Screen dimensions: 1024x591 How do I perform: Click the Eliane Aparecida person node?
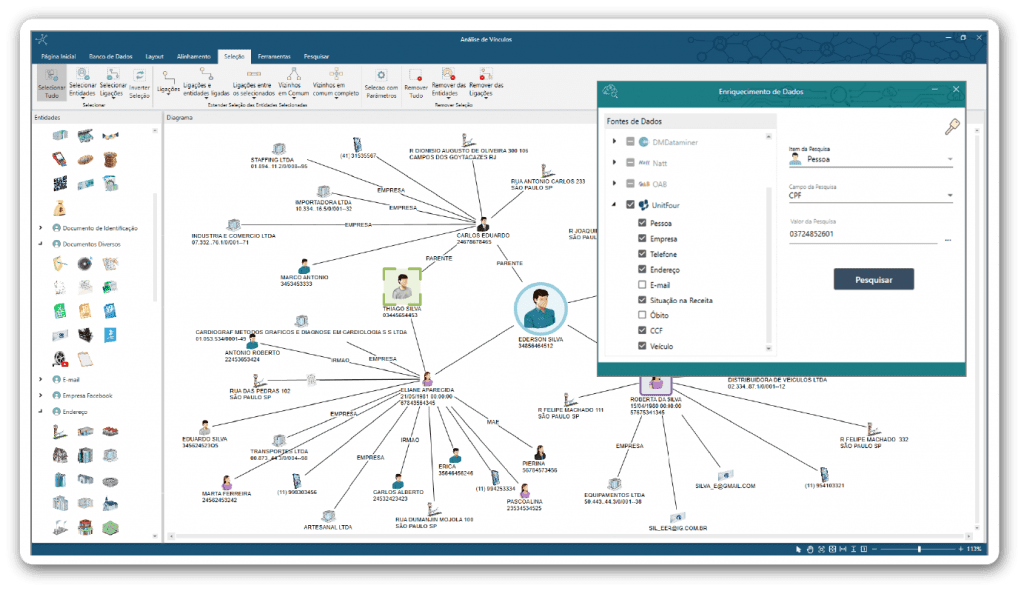pyautogui.click(x=427, y=379)
